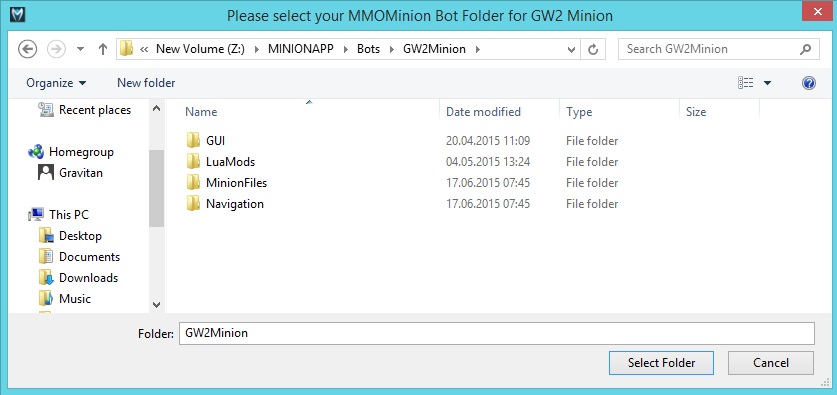The width and height of the screenshot is (837, 395).
Task: Click the Recent places icon
Action: (46, 109)
